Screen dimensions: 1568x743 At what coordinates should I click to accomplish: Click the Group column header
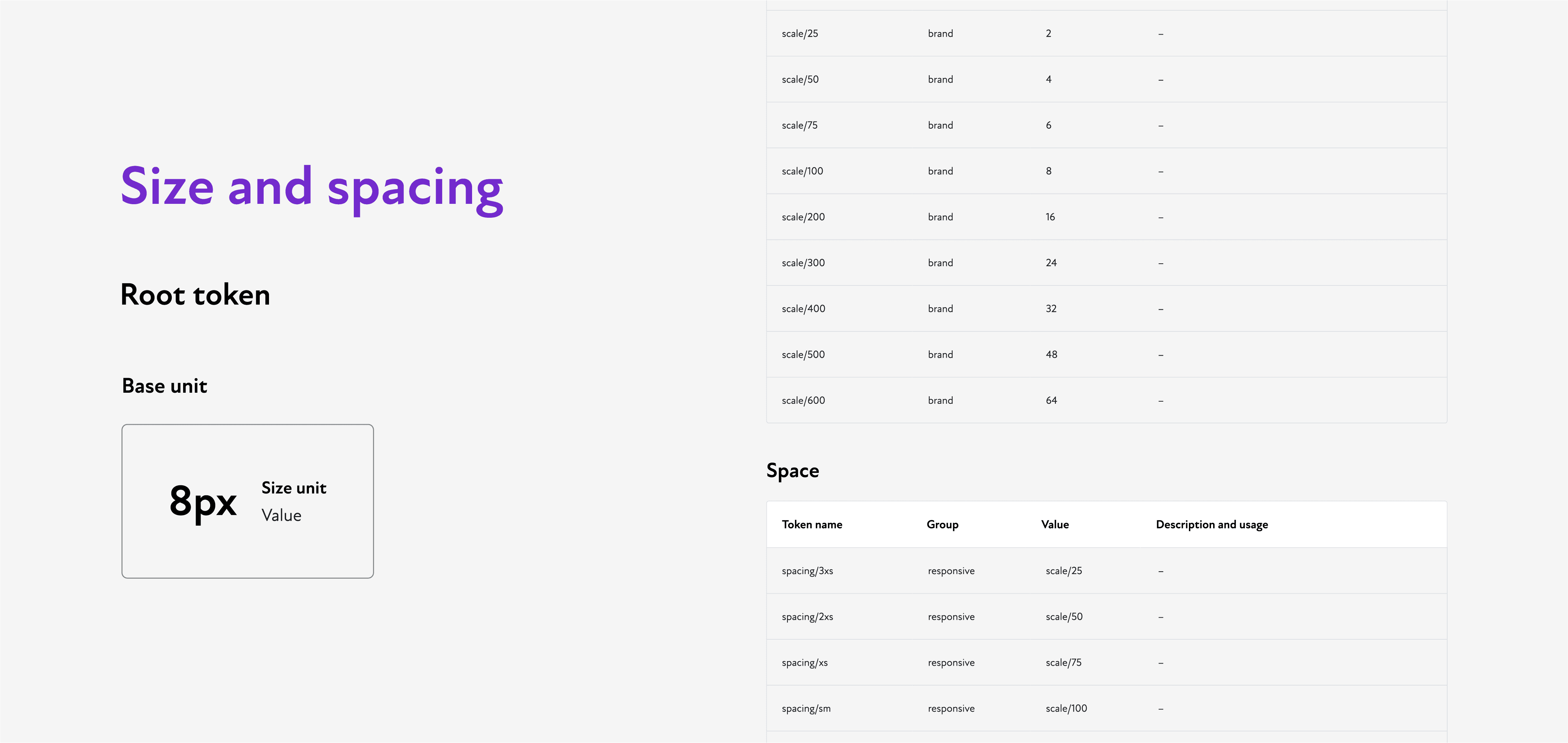coord(942,524)
